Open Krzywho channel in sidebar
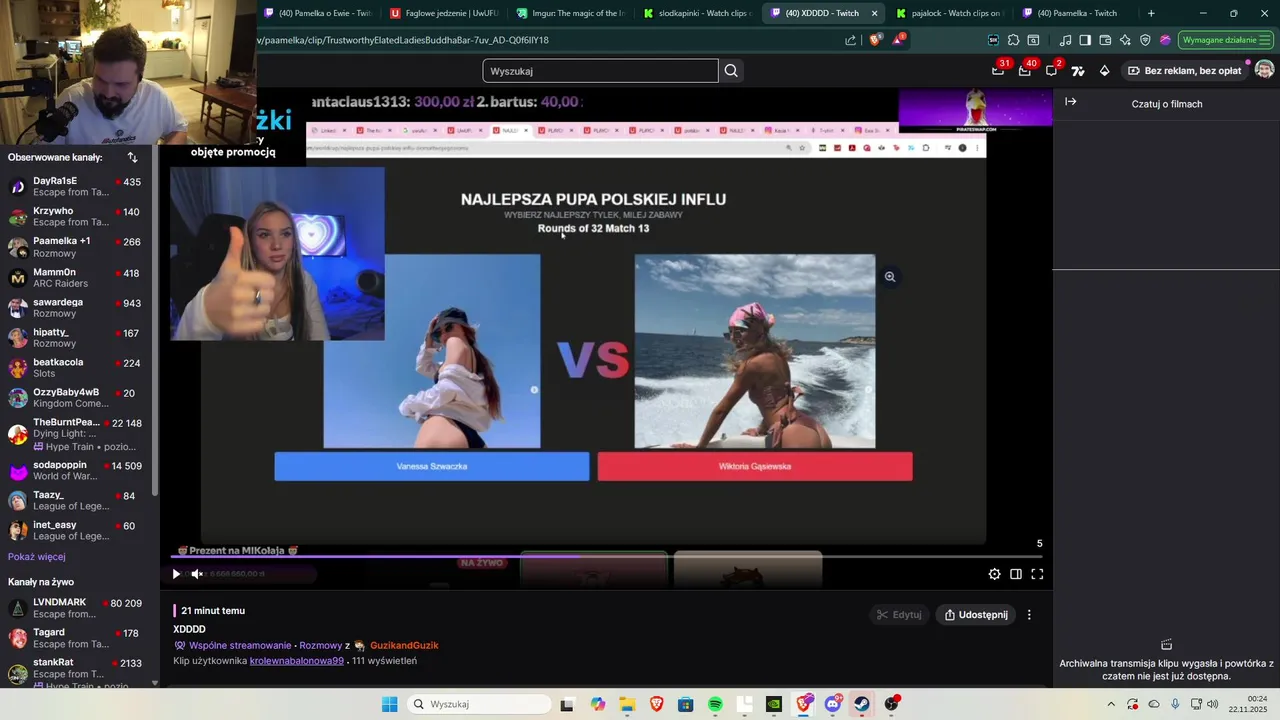 [x=78, y=217]
